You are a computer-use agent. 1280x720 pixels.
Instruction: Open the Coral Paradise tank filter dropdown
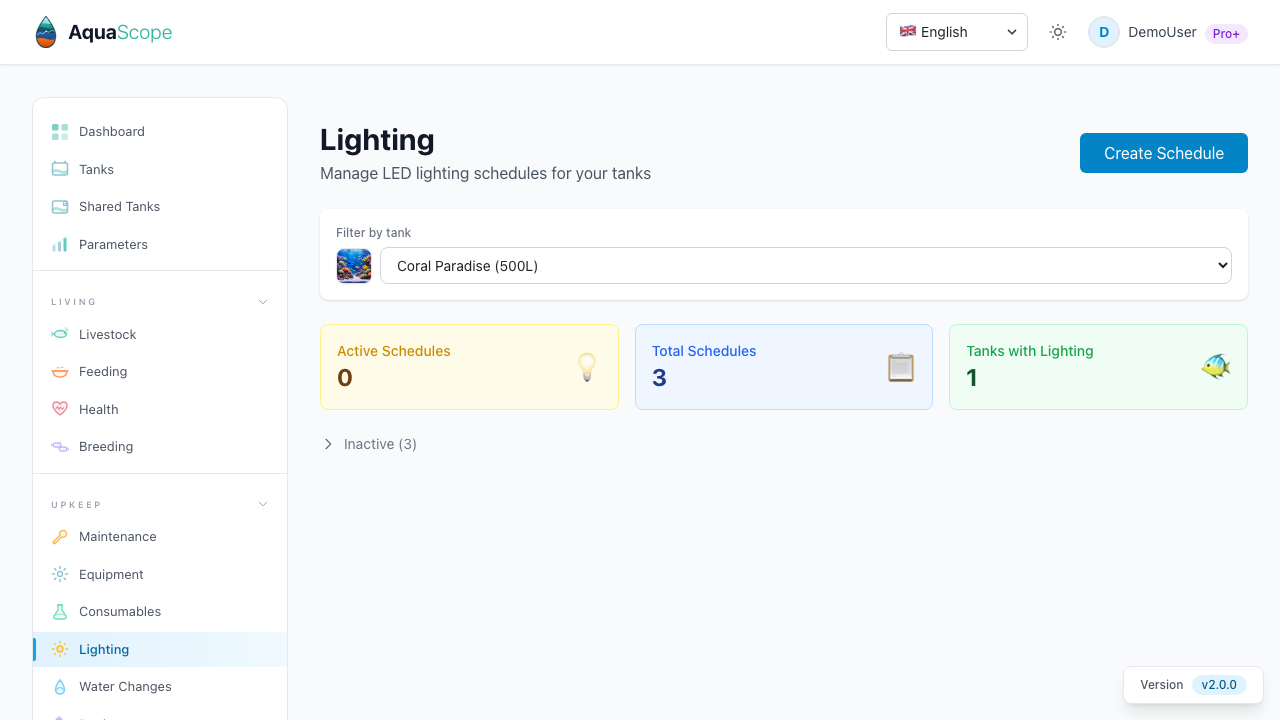point(806,265)
